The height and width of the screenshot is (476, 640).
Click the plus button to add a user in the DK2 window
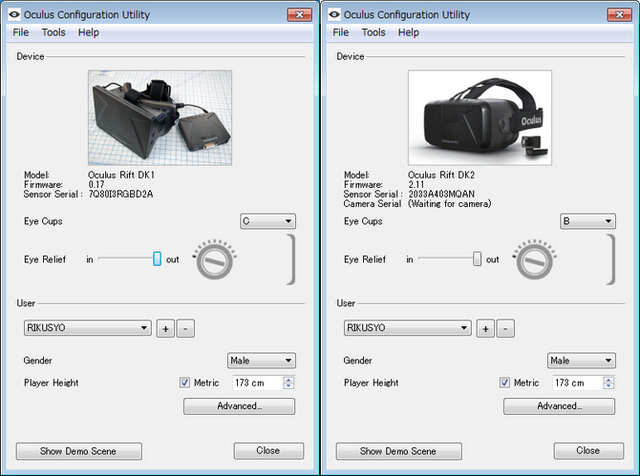(x=485, y=329)
